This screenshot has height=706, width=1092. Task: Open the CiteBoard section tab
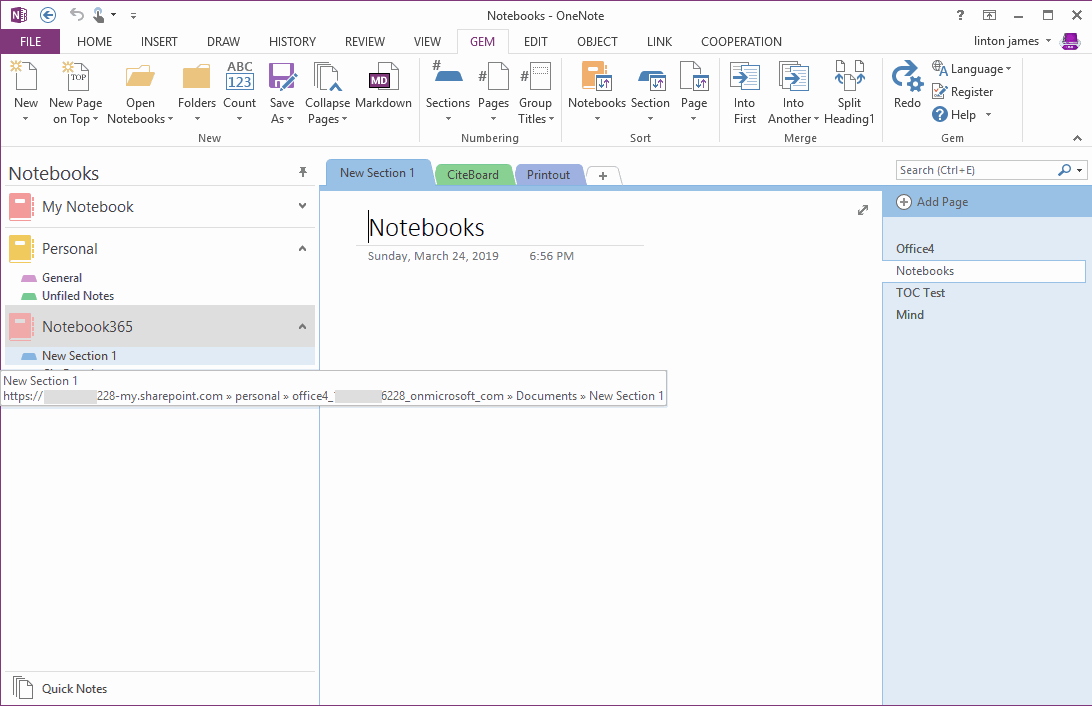(x=473, y=175)
